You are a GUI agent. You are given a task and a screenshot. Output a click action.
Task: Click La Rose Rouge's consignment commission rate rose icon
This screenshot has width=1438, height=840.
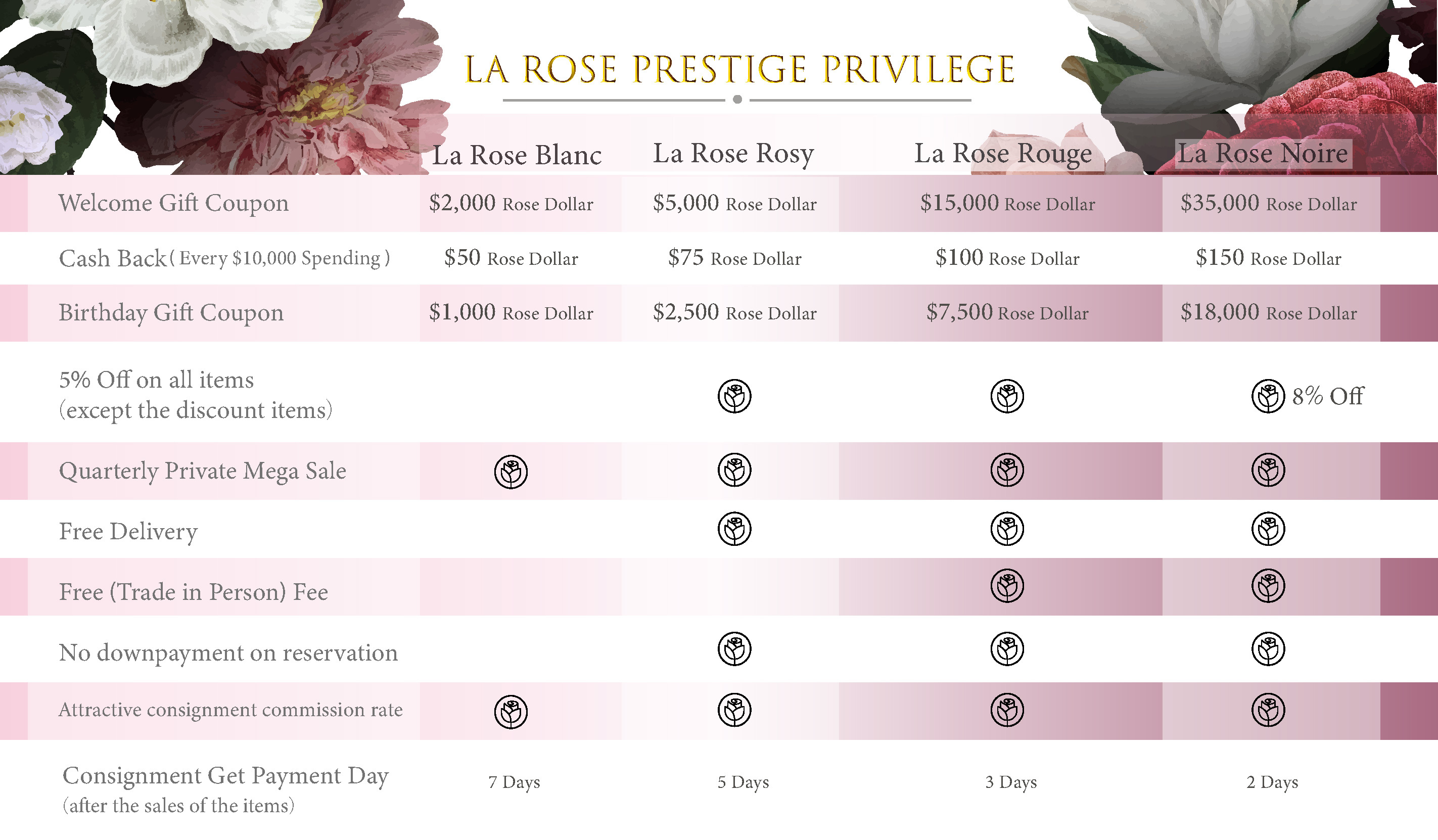click(1007, 710)
